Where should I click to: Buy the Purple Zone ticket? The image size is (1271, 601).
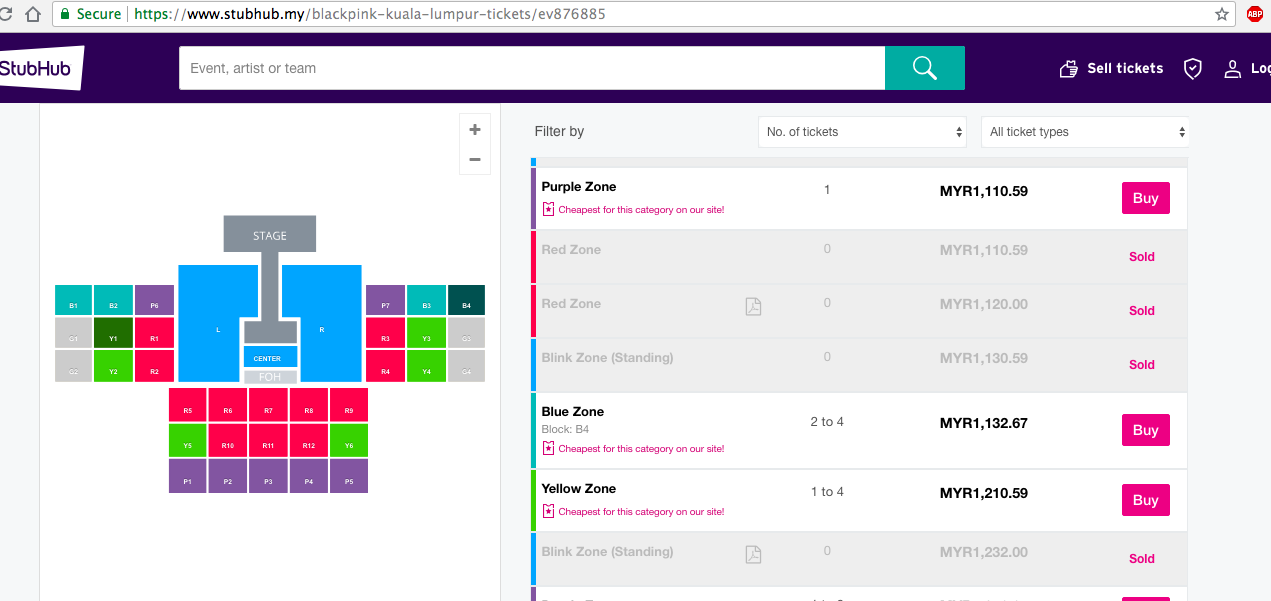[x=1145, y=198]
